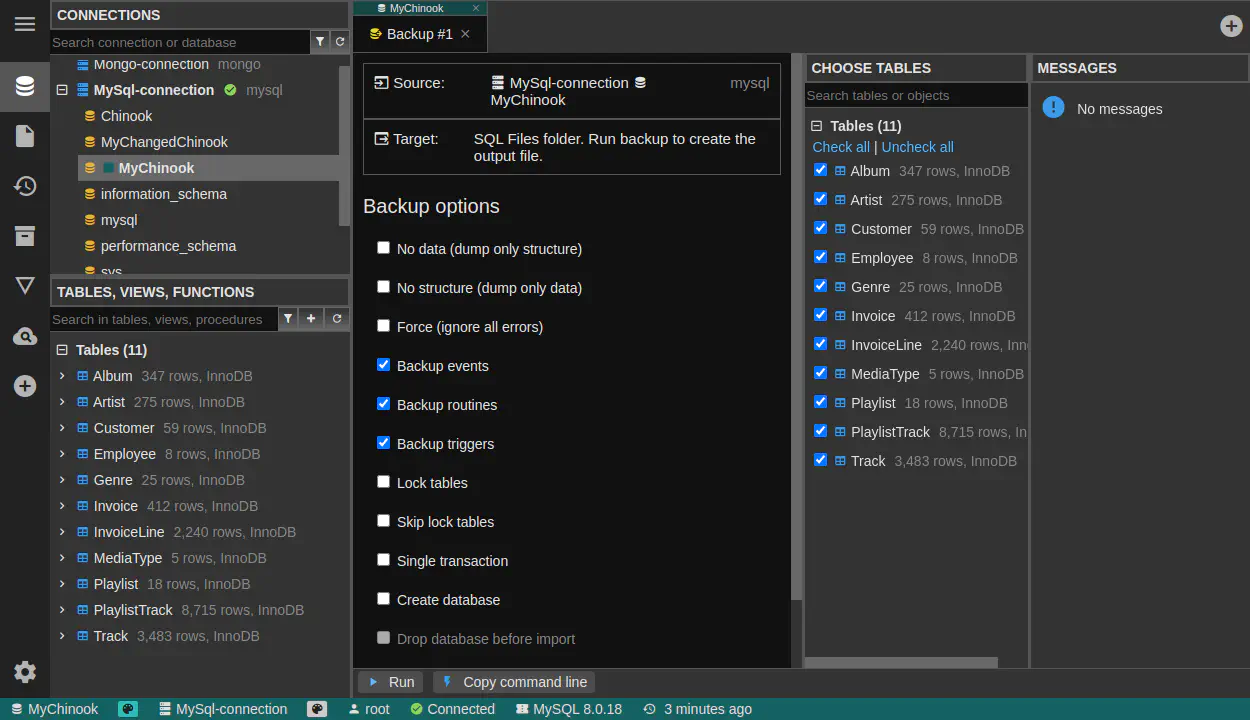Viewport: 1250px width, 720px height.
Task: Open the archive sidebar icon
Action: (x=25, y=236)
